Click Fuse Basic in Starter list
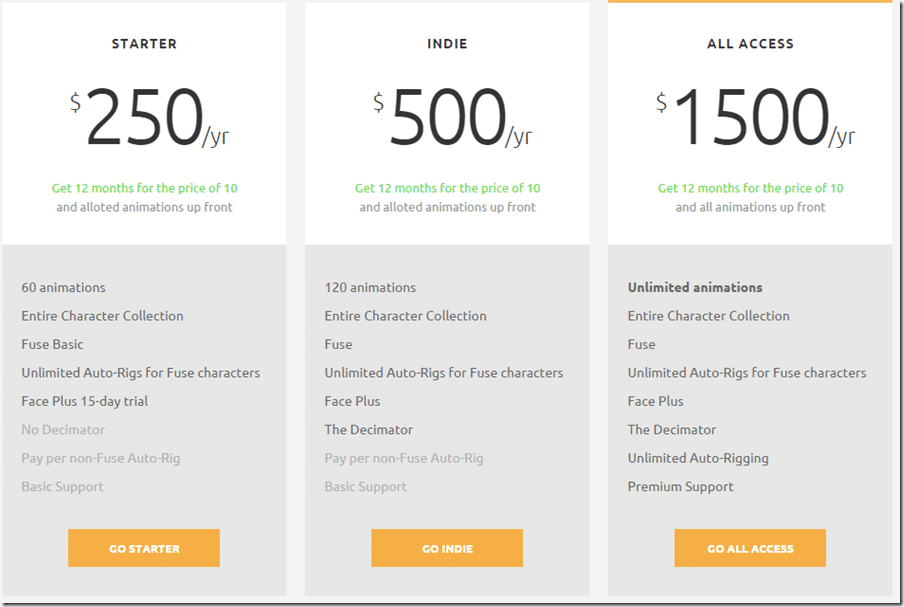Screen dimensions: 904x607 click(x=52, y=344)
